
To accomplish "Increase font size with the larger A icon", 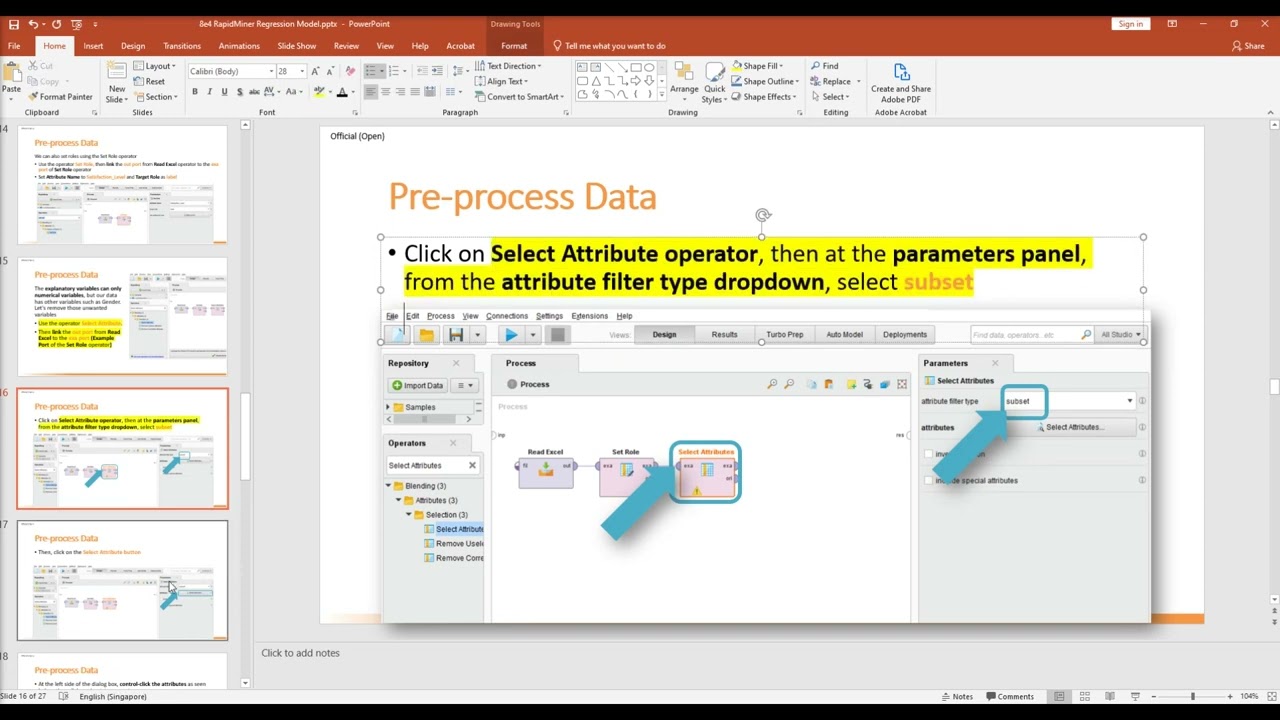I will [x=316, y=71].
